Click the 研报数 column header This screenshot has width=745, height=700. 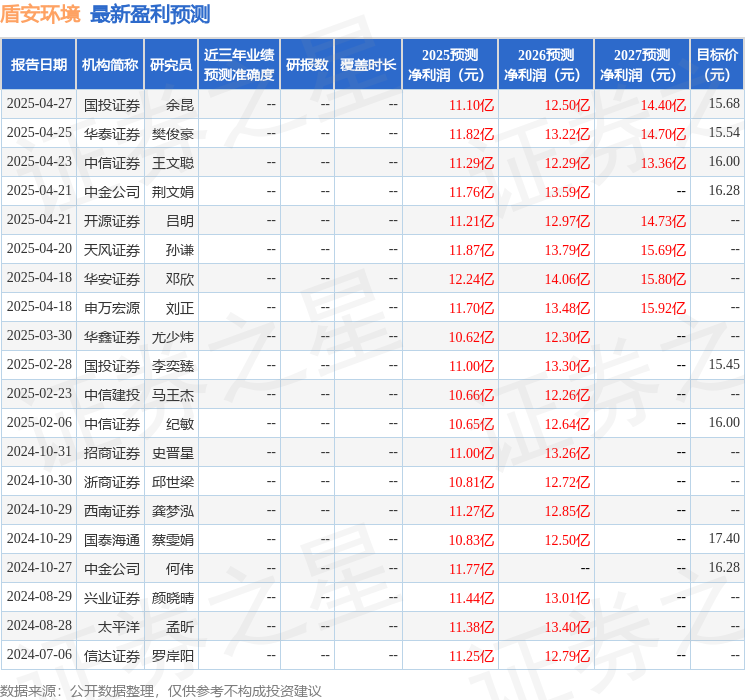(x=307, y=65)
